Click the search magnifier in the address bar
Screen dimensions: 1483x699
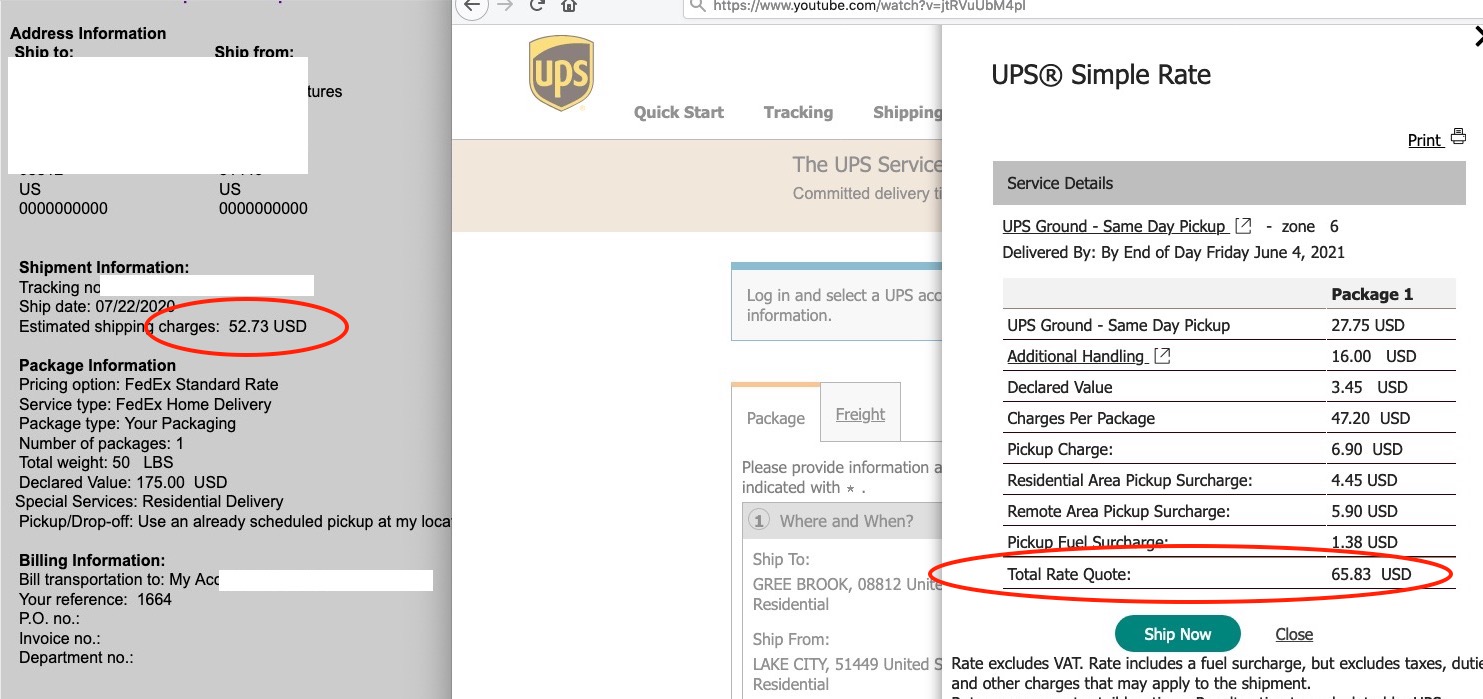pyautogui.click(x=697, y=6)
